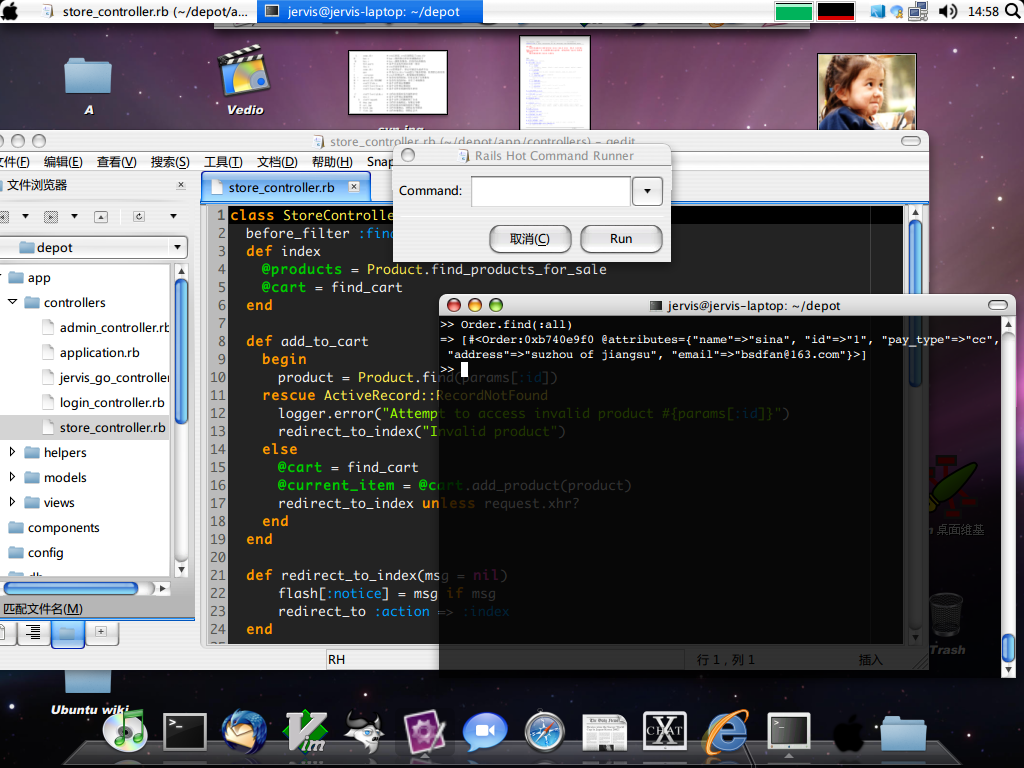Image resolution: width=1024 pixels, height=768 pixels.
Task: Close the file browser side panel
Action: 181,185
